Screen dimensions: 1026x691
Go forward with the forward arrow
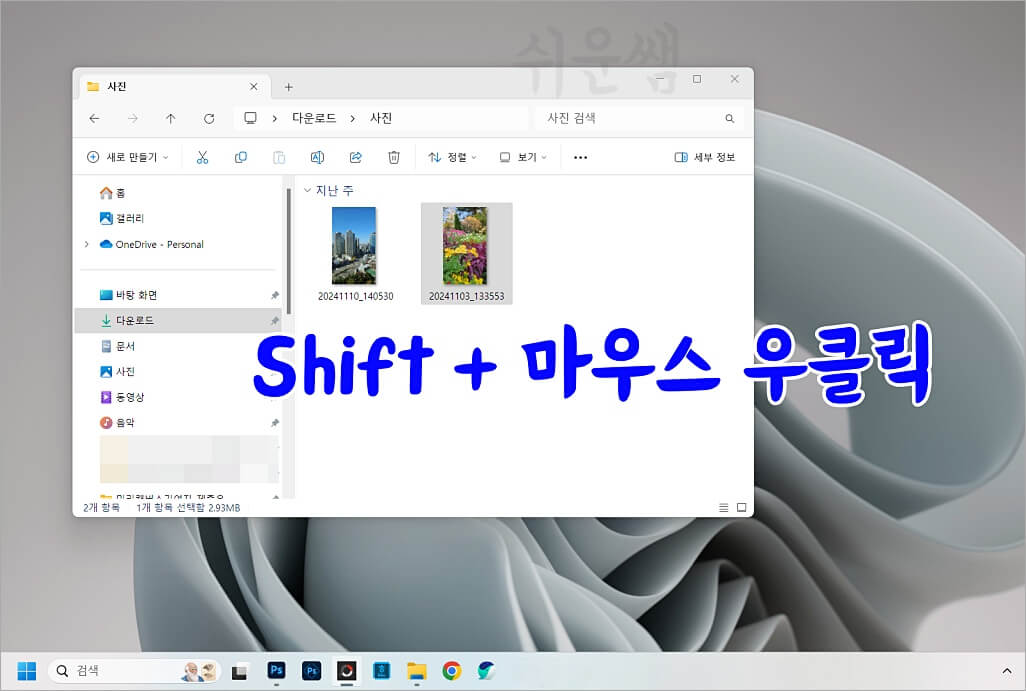[133, 118]
